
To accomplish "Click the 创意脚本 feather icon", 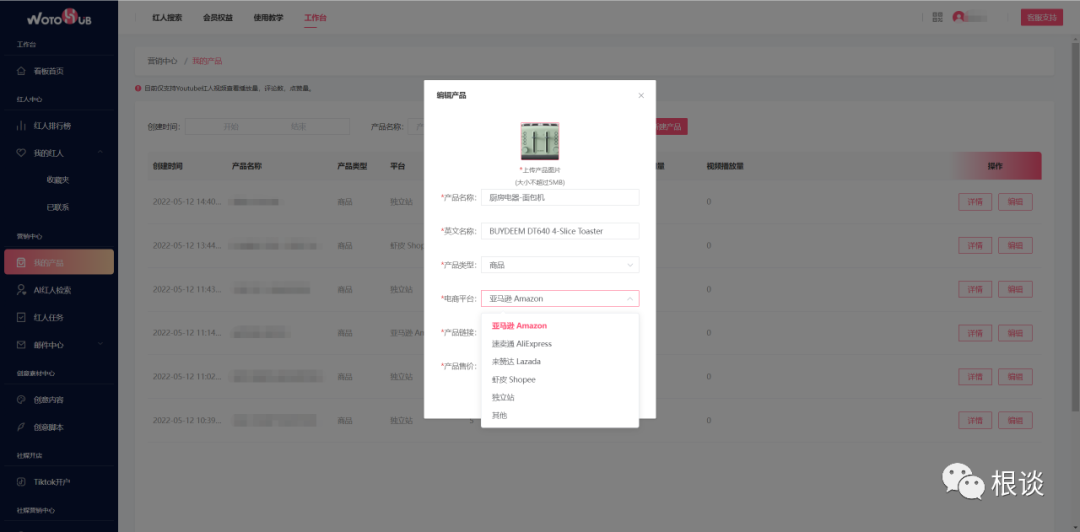I will (x=21, y=427).
